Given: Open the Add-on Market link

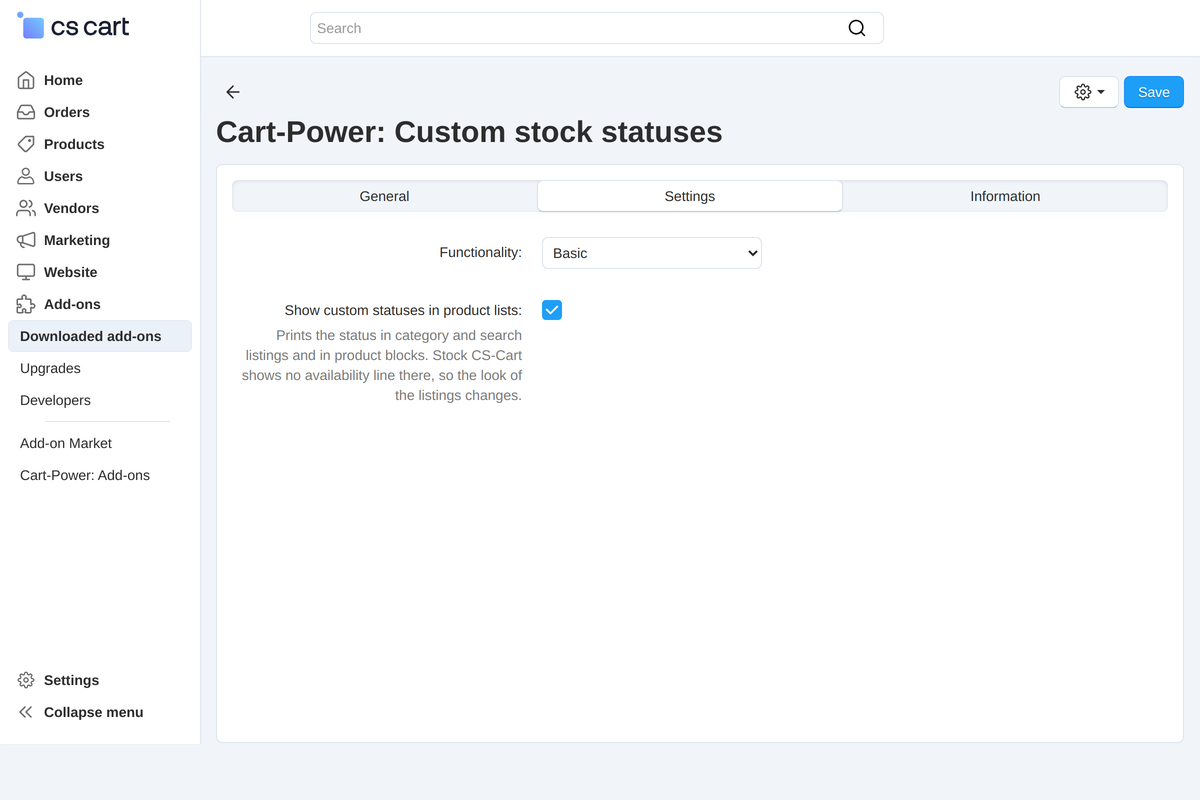Looking at the screenshot, I should (66, 443).
